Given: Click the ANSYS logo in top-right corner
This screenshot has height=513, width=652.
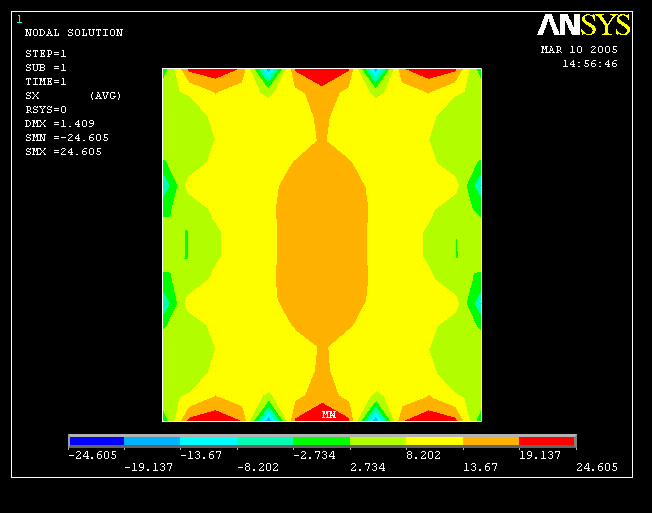Looking at the screenshot, I should (x=583, y=25).
